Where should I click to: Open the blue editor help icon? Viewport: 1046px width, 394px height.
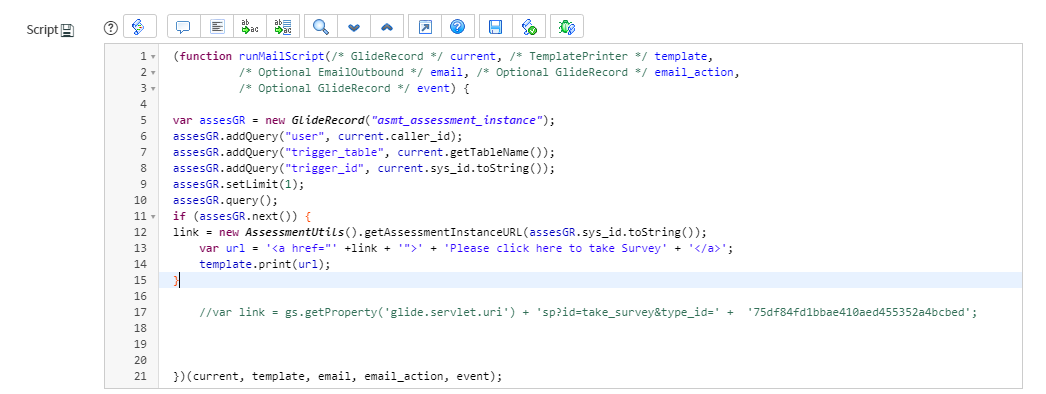coord(458,27)
